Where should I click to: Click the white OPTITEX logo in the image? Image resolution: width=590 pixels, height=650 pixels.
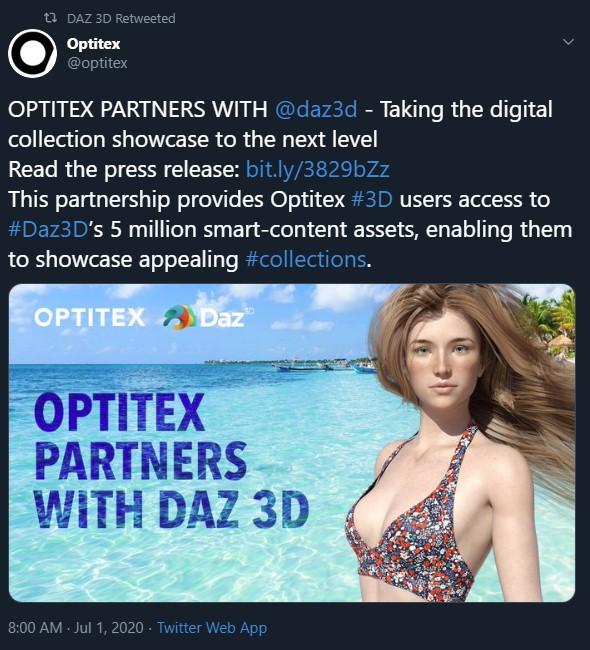pyautogui.click(x=90, y=317)
